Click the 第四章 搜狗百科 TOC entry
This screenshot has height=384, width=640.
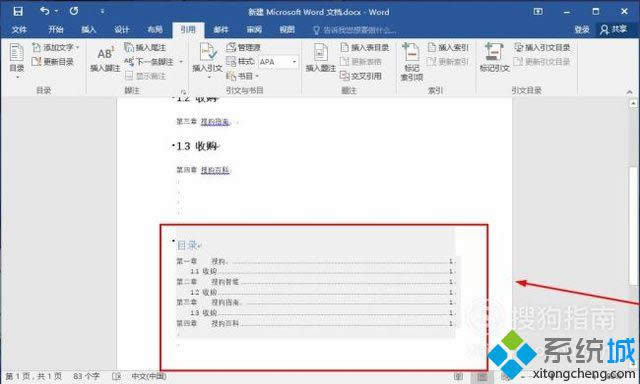pyautogui.click(x=315, y=323)
